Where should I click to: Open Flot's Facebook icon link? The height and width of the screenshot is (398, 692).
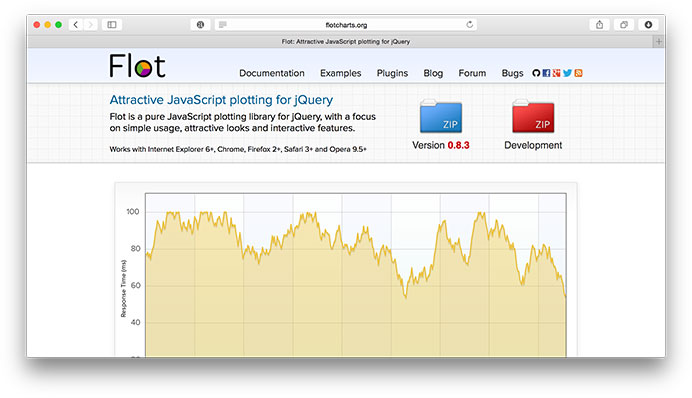(x=546, y=73)
